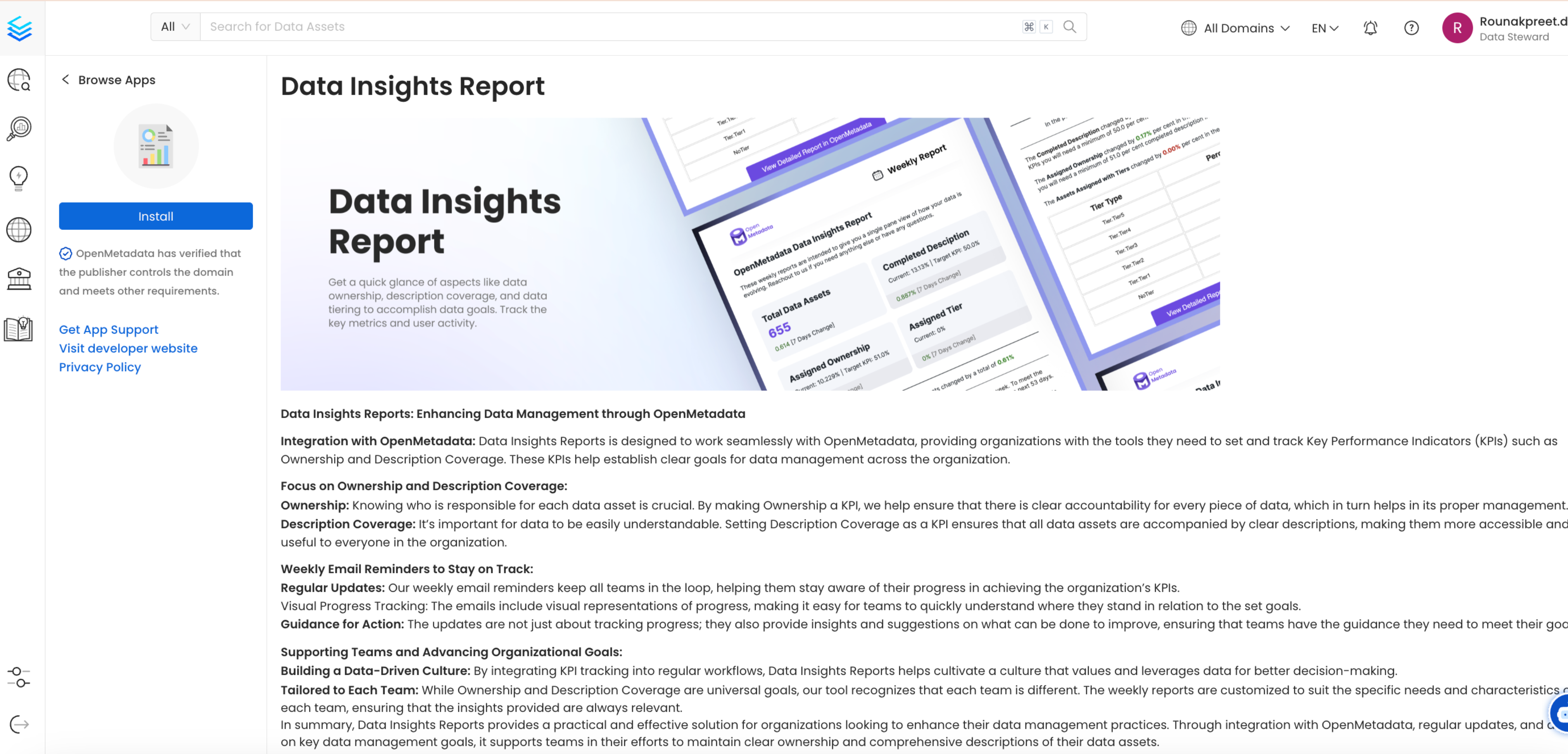Open the Privacy Policy link
The width and height of the screenshot is (1568, 754).
tap(100, 367)
